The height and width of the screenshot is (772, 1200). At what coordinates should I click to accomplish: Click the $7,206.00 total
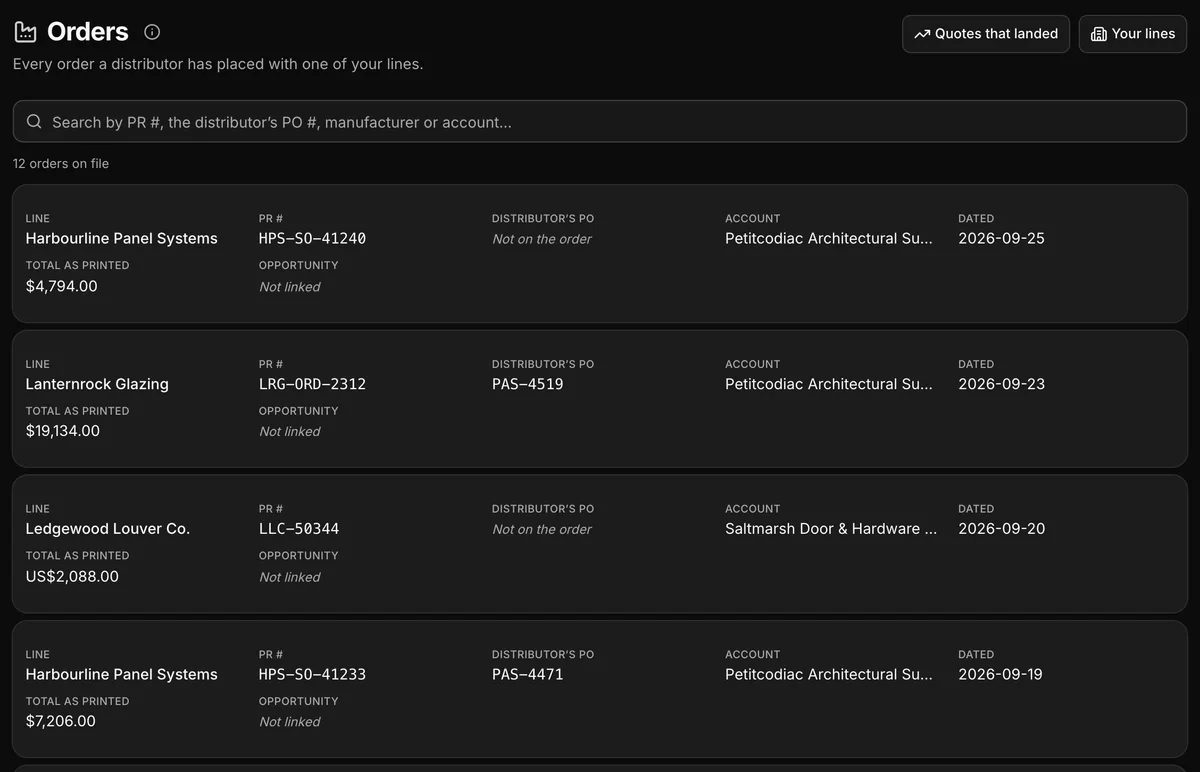tap(61, 721)
